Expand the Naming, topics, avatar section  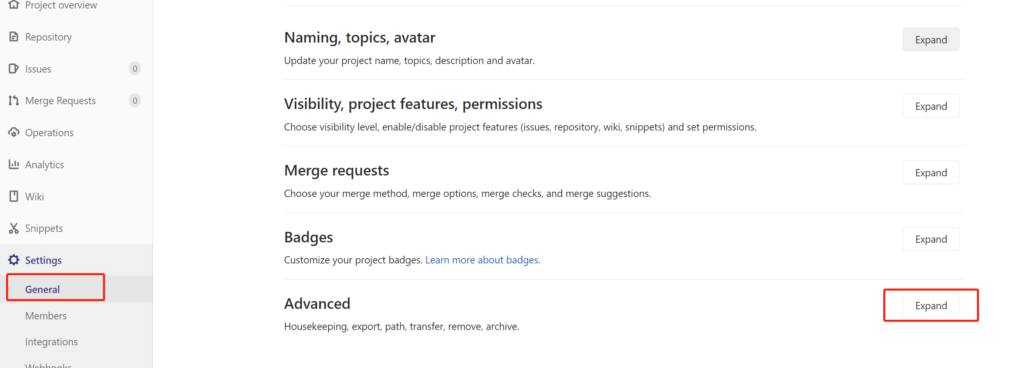(931, 40)
